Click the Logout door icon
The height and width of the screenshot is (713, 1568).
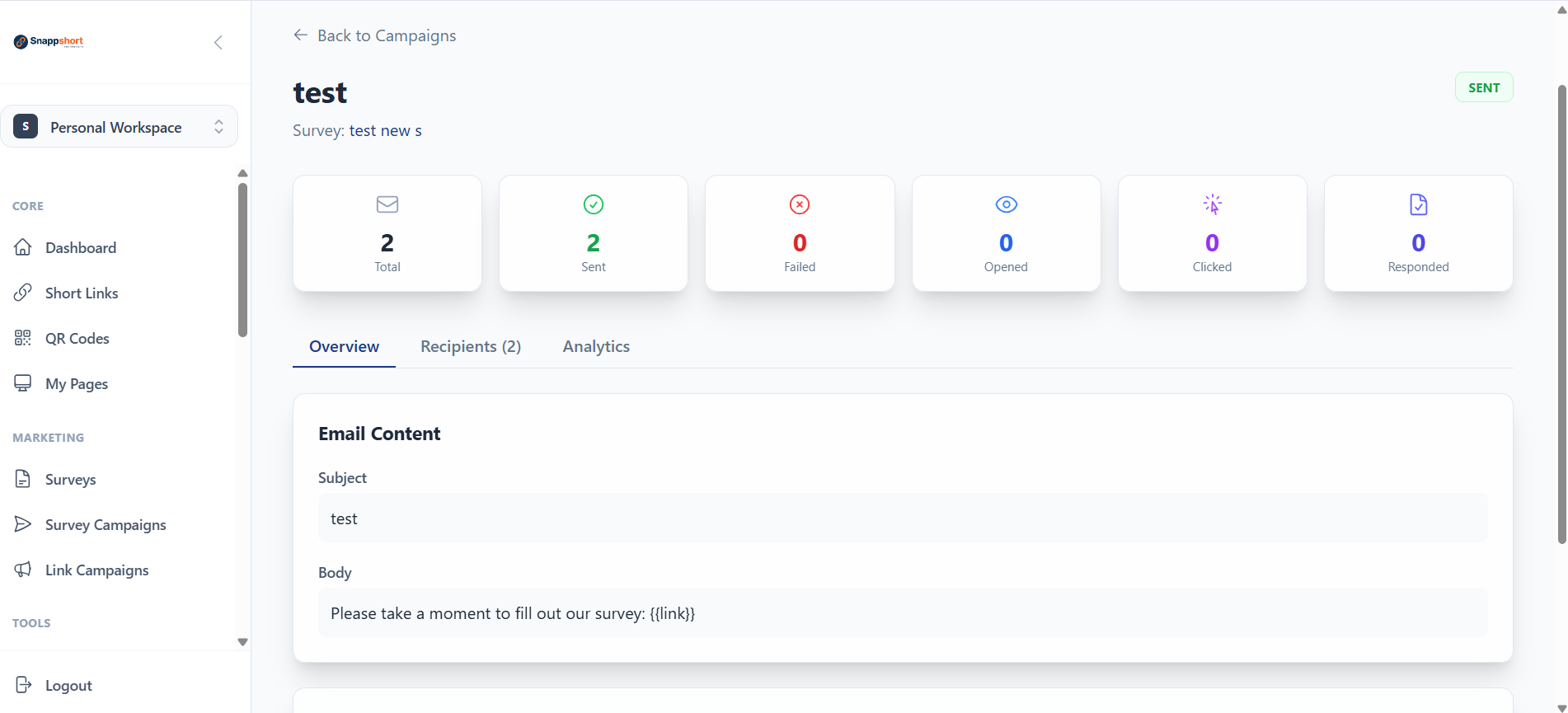click(x=23, y=685)
